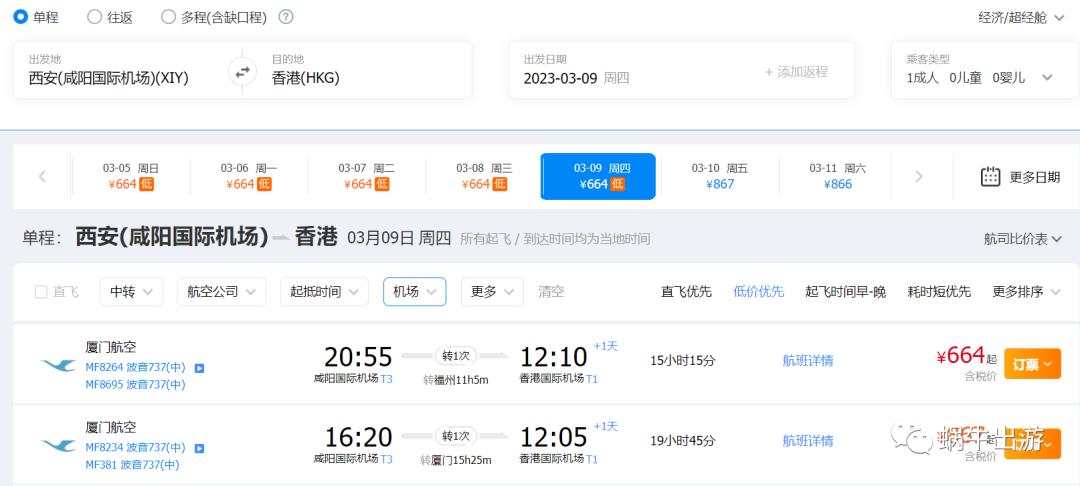The height and width of the screenshot is (486, 1080).
Task: Sort by 直飞优先
Action: (x=686, y=291)
